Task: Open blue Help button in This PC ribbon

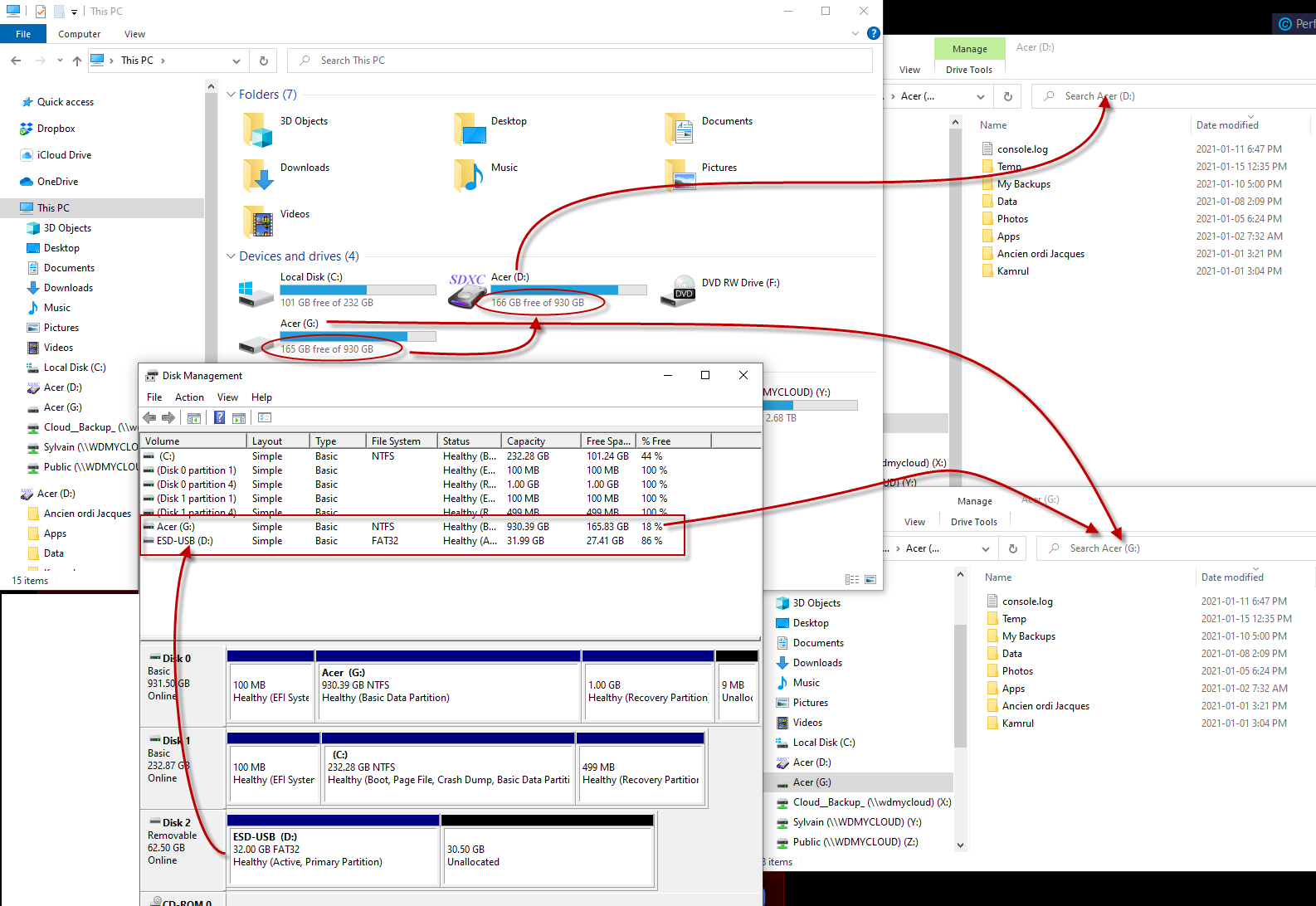Action: [x=873, y=33]
